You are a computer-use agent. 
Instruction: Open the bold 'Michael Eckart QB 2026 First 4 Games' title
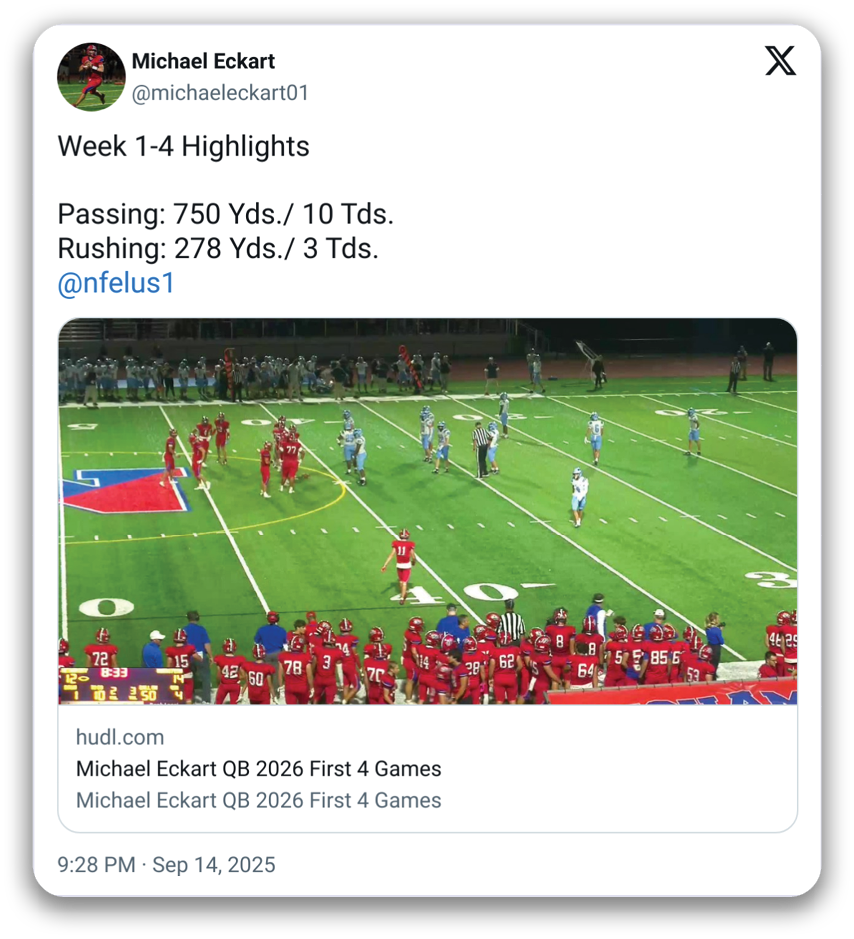click(x=259, y=768)
